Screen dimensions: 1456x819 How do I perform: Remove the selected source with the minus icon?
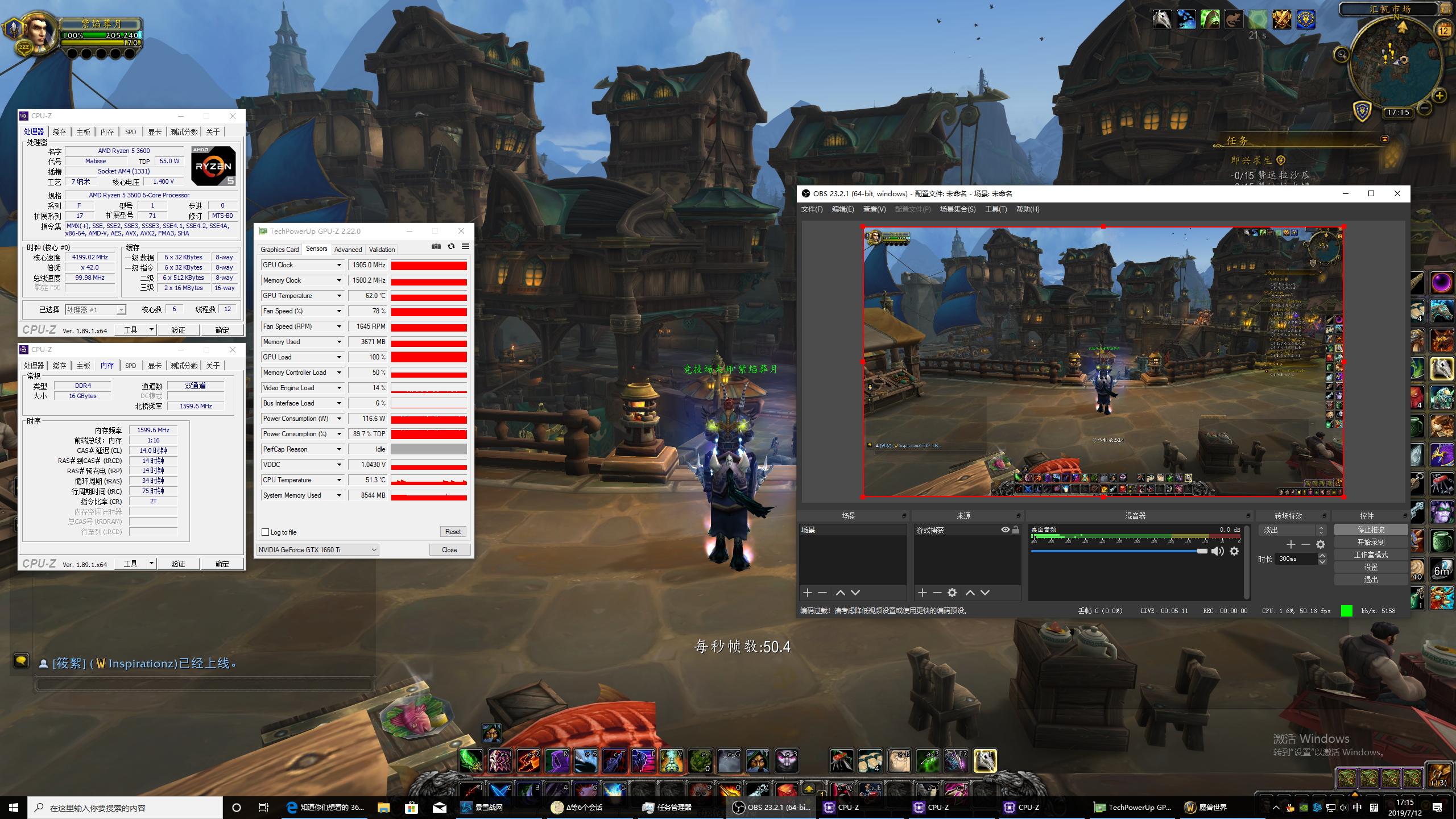[x=937, y=593]
